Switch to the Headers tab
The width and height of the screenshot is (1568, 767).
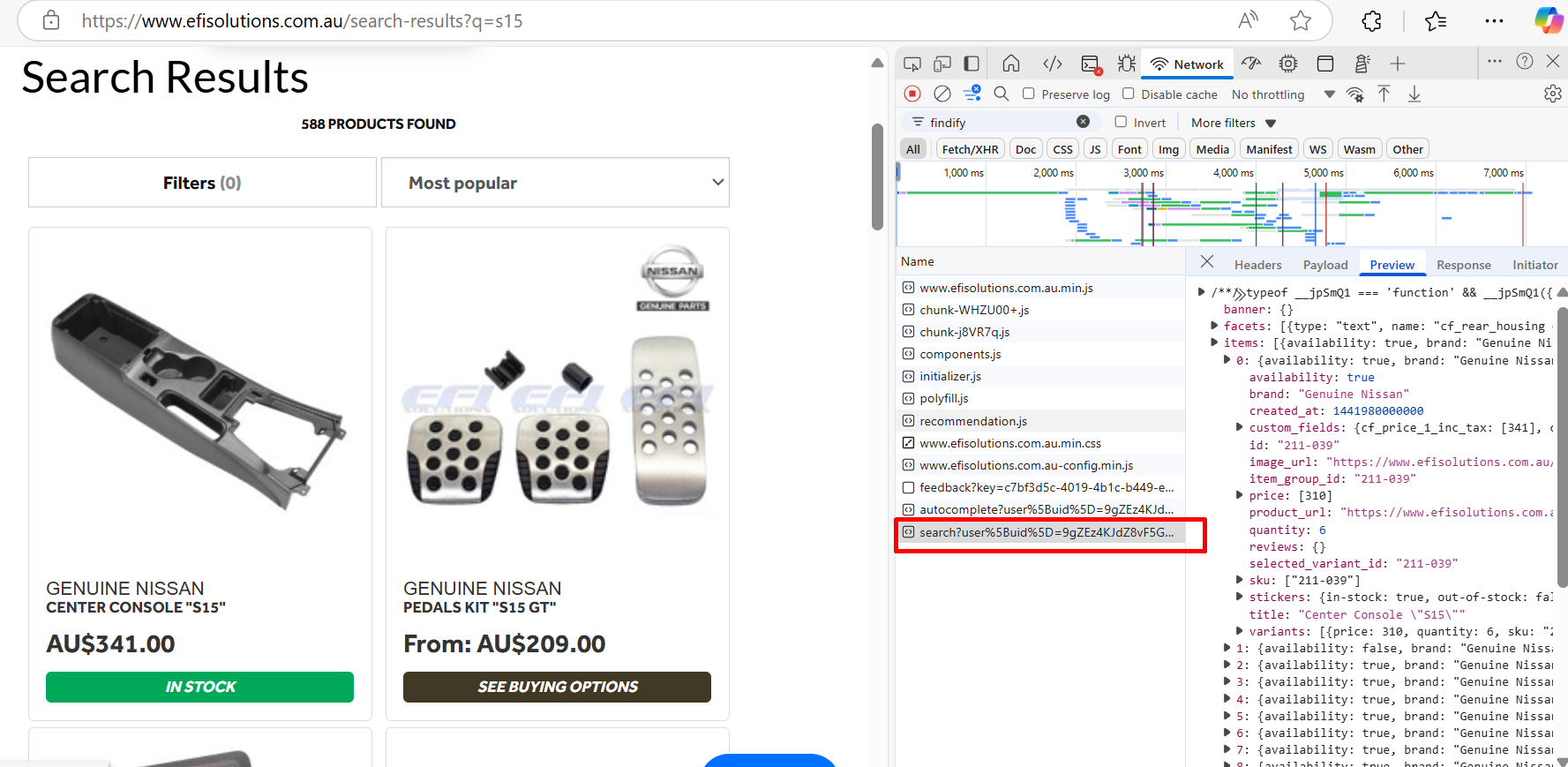(1257, 265)
